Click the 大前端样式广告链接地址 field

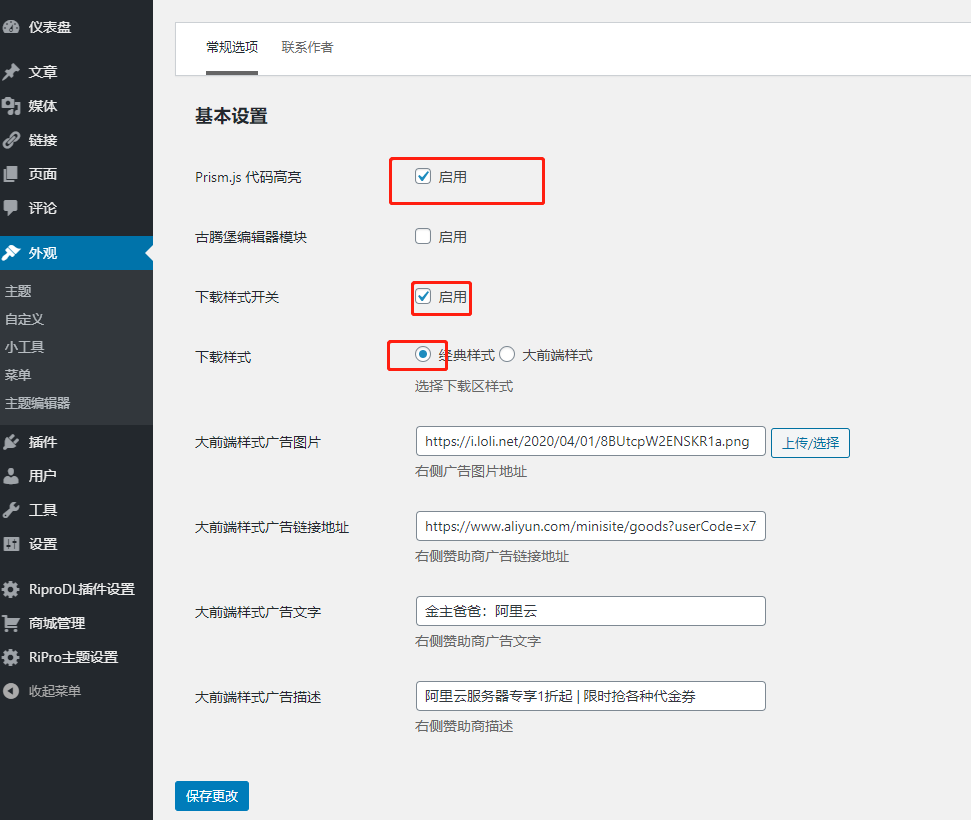click(x=591, y=526)
